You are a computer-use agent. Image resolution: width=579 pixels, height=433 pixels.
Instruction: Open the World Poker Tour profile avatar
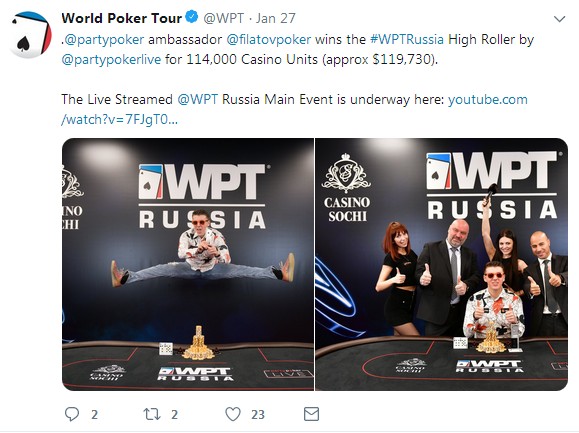31,35
